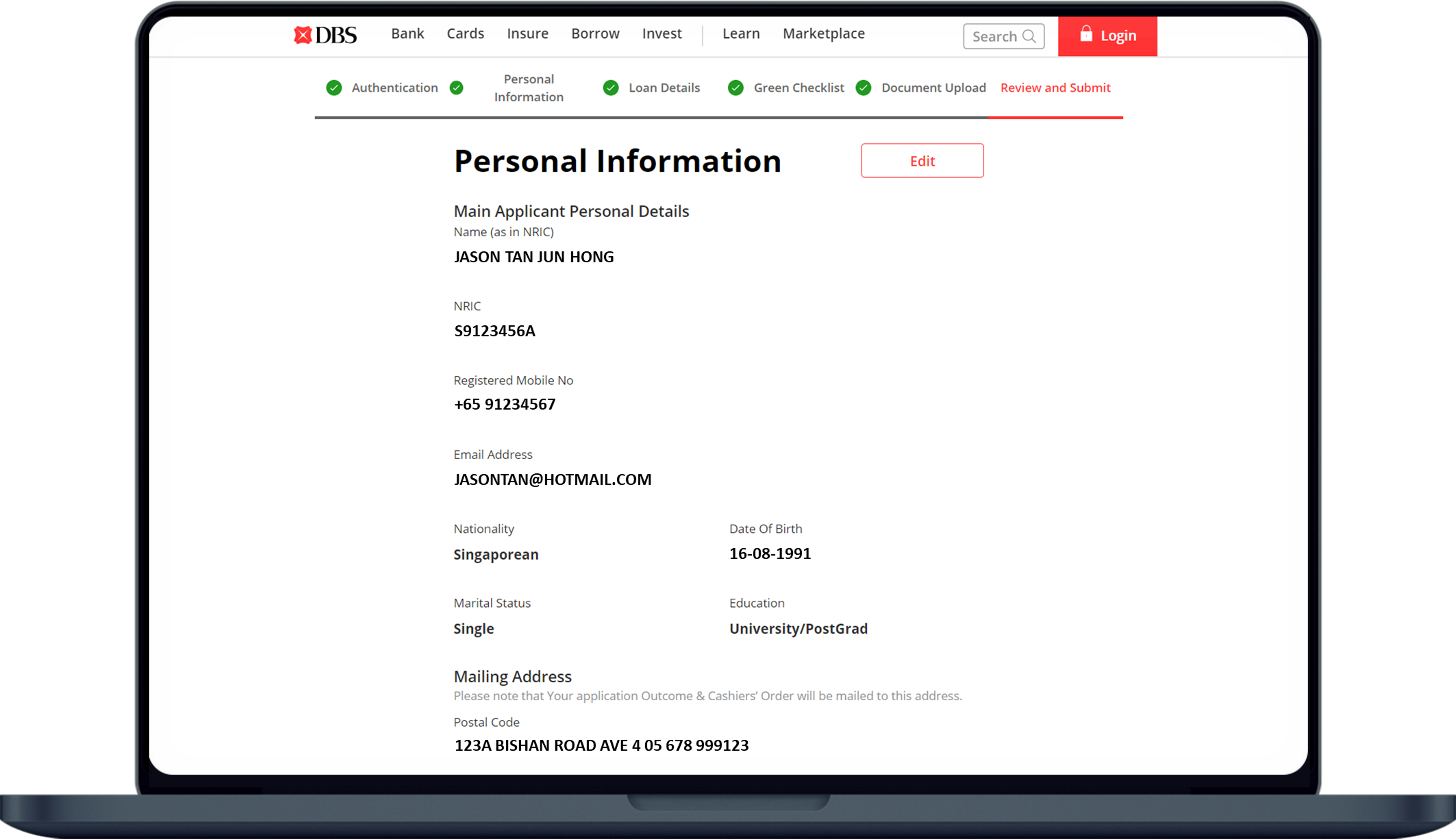Click the DBS logo icon
Viewport: 1456px width, 839px height.
pyautogui.click(x=303, y=35)
